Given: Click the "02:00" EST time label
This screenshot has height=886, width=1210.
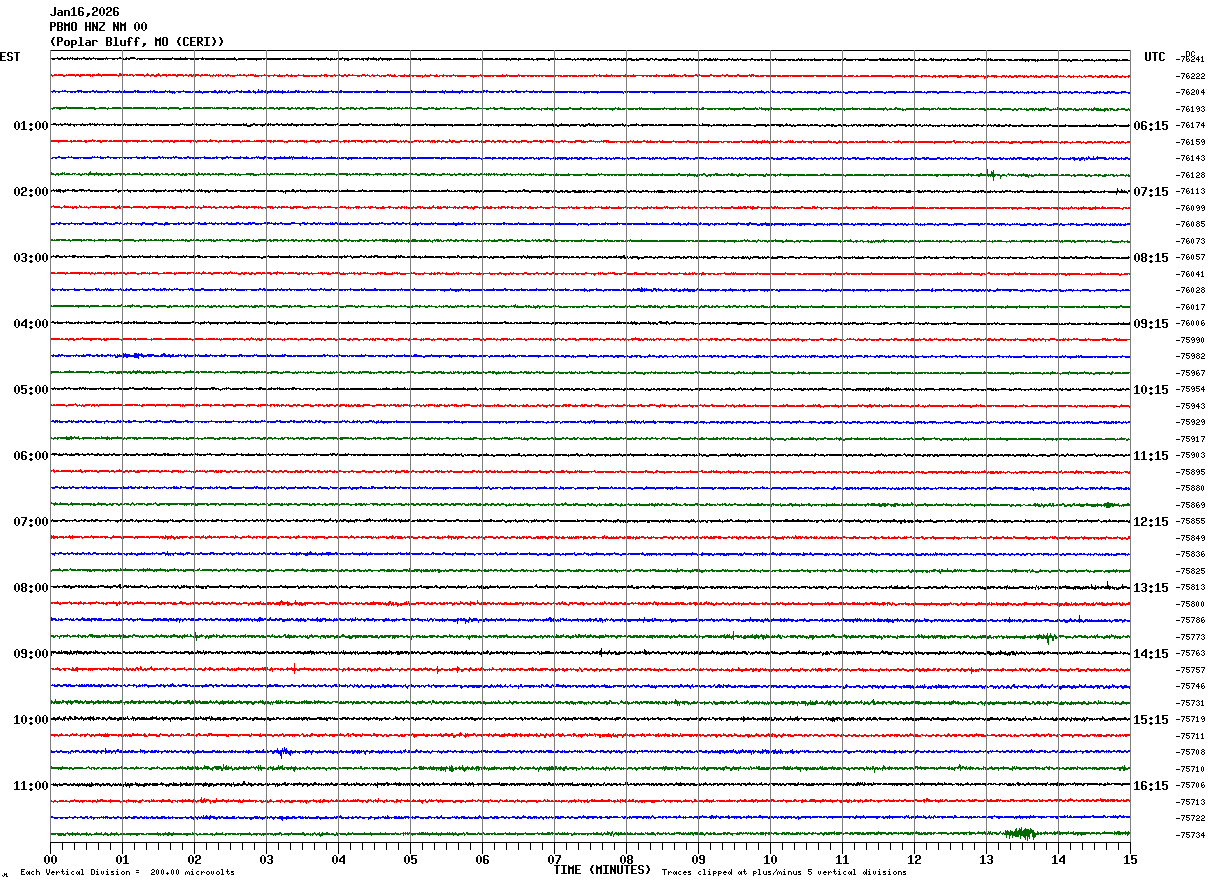Looking at the screenshot, I should pos(31,192).
